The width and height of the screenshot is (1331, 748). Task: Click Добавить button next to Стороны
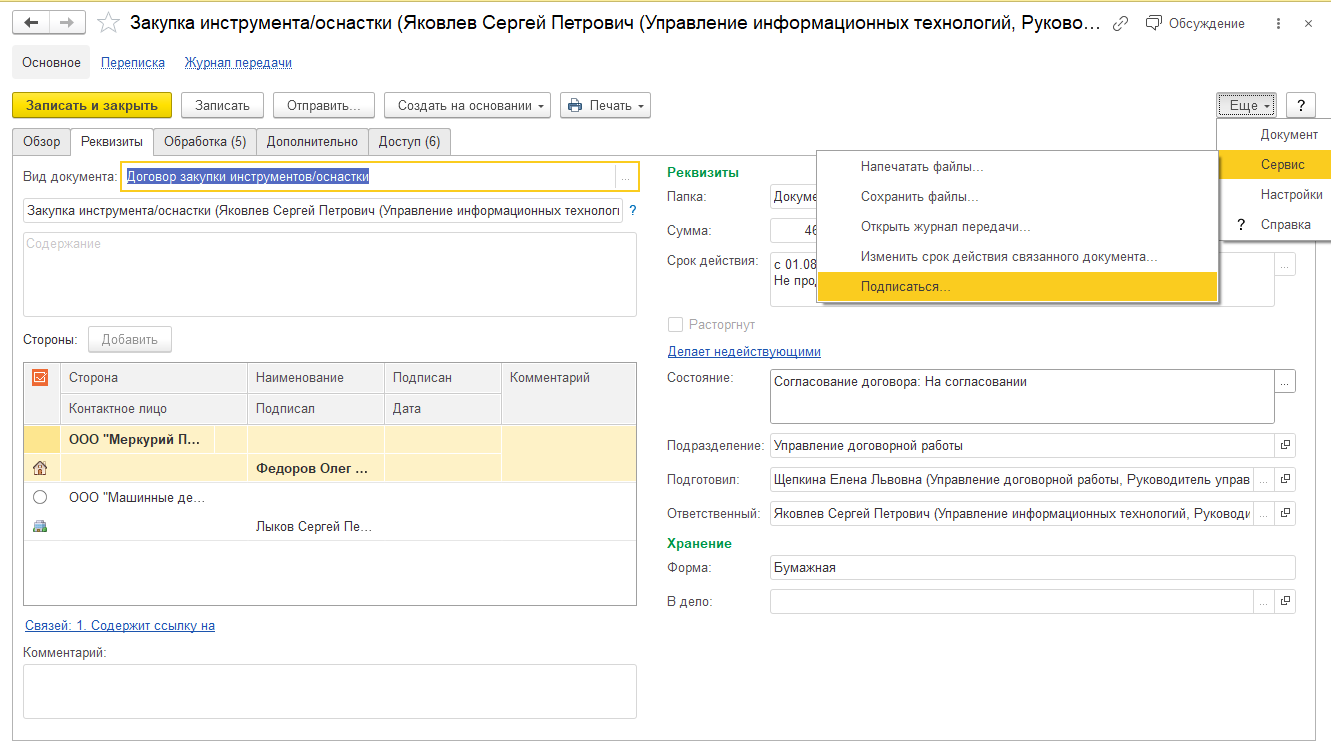(130, 340)
